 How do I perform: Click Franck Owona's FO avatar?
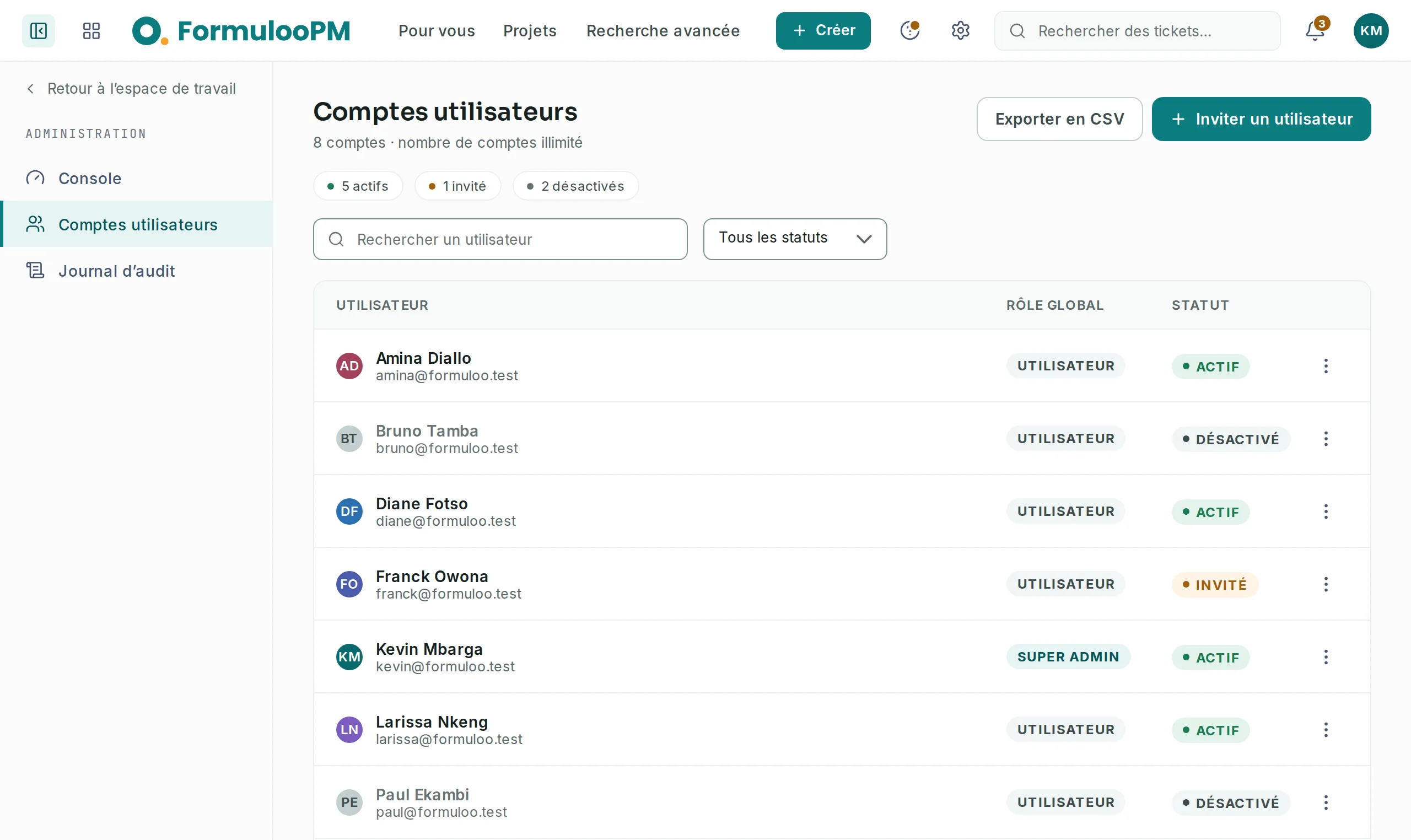pos(349,584)
